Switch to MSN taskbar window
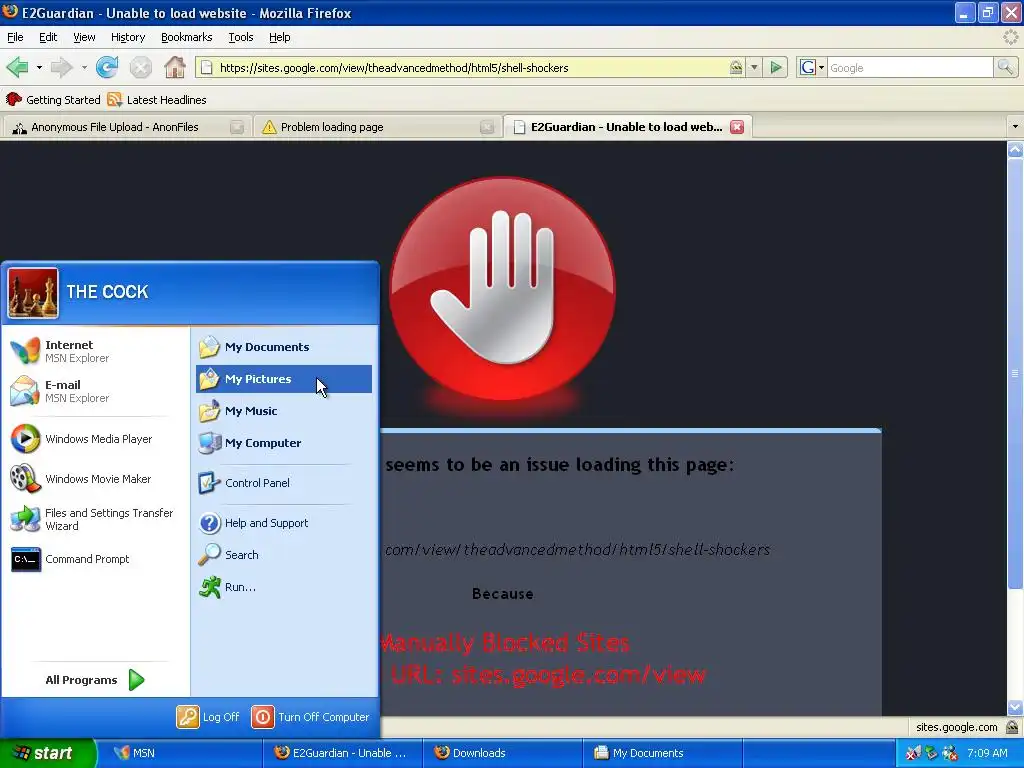Viewport: 1024px width, 768px height. 183,753
